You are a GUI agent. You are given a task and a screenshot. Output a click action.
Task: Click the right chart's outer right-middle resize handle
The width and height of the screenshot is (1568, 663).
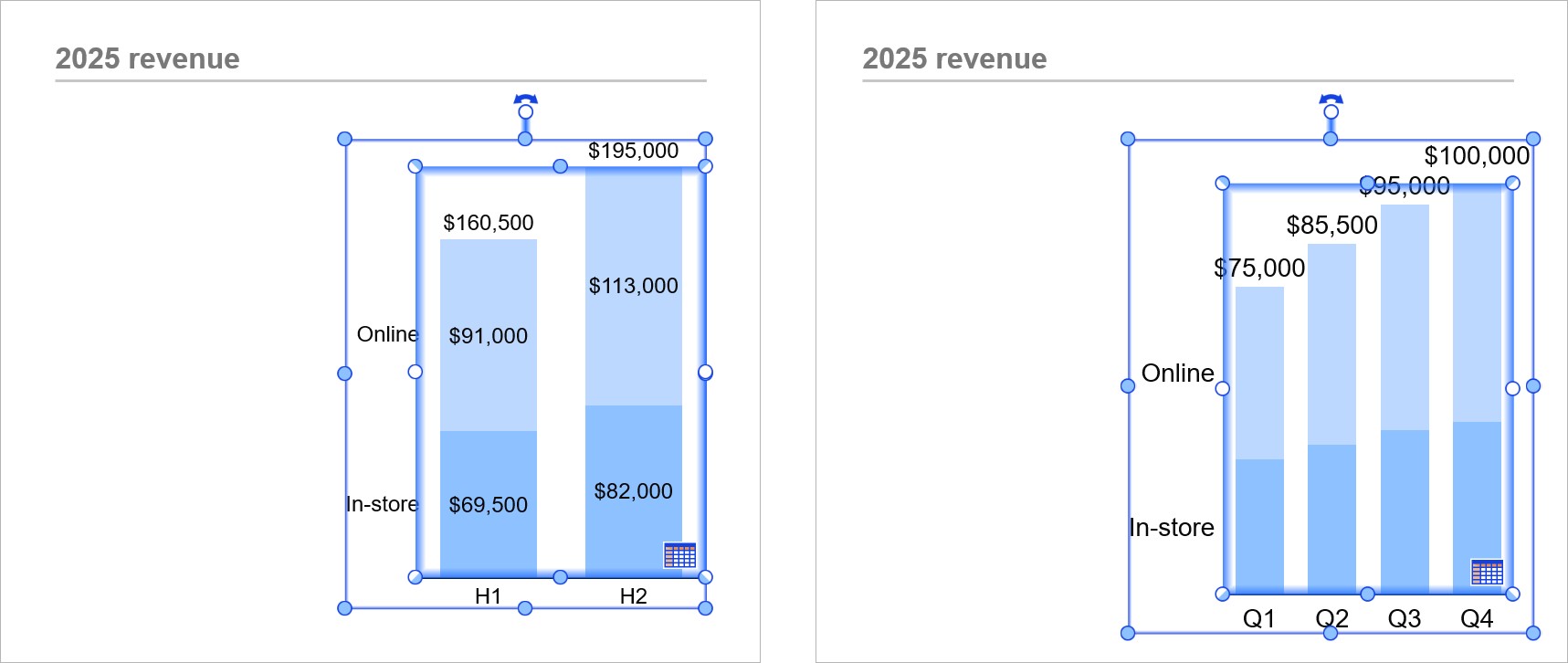point(1533,386)
